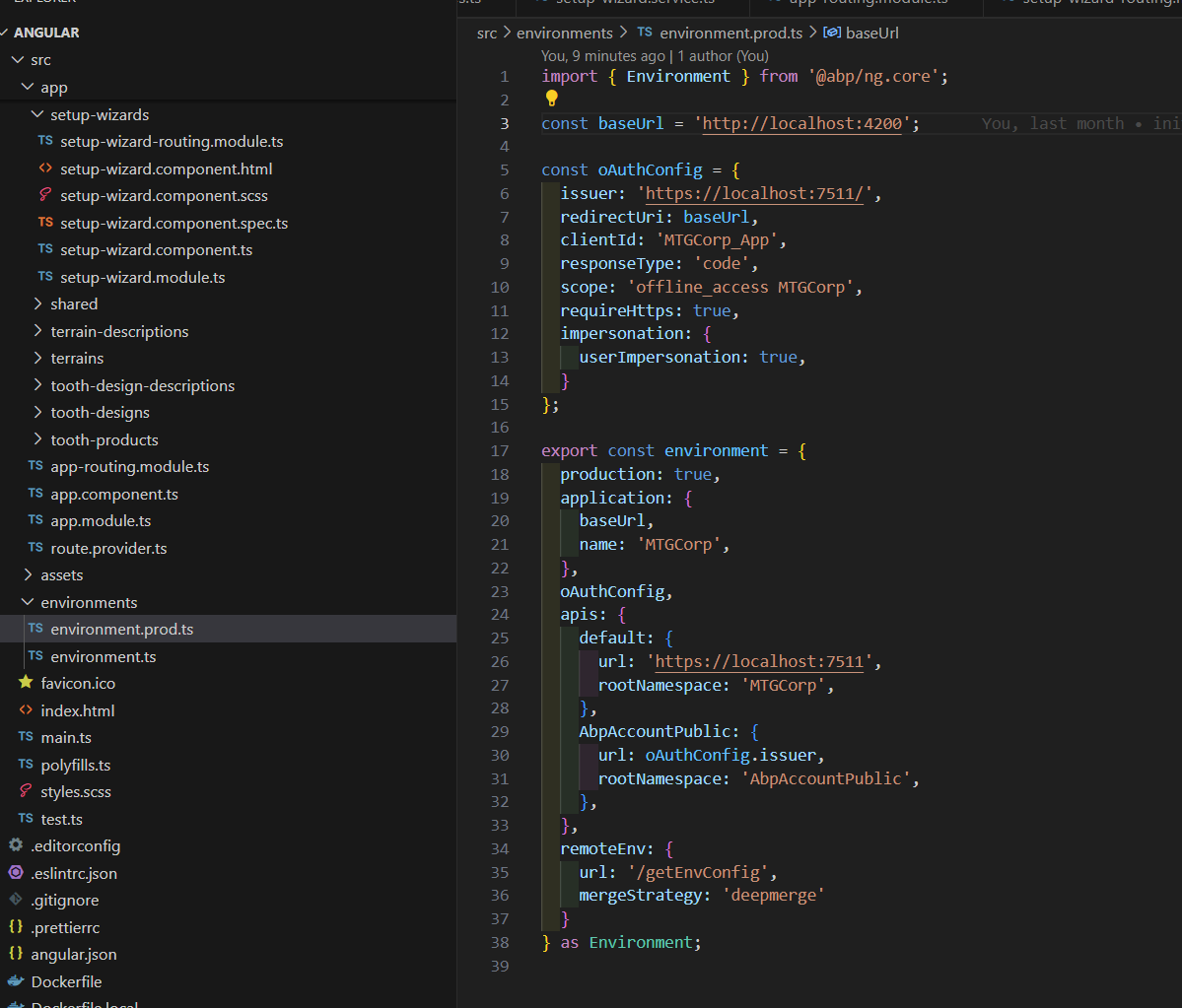Click the lightbulb quick-fix icon

552,99
